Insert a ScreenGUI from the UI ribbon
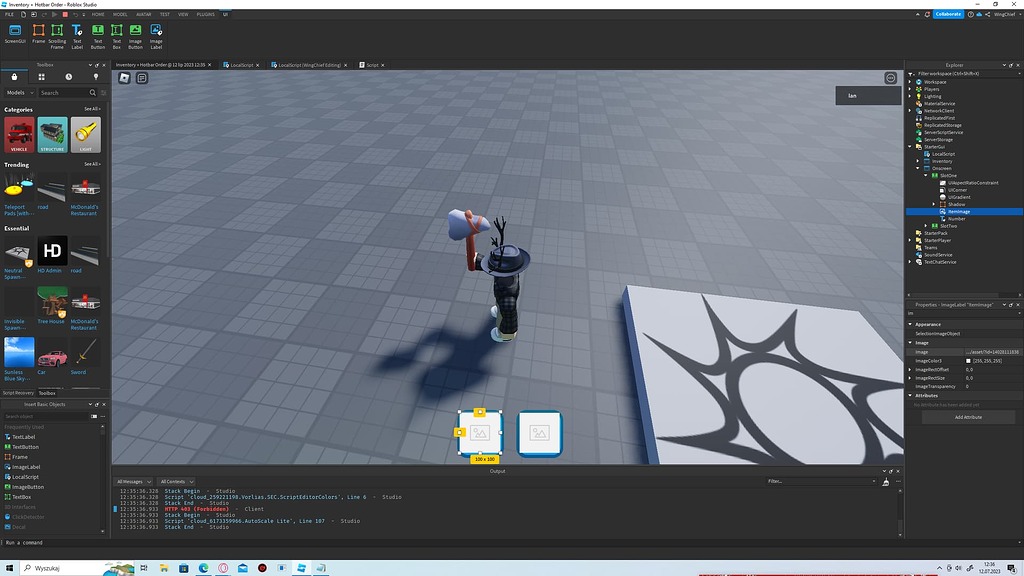The height and width of the screenshot is (576, 1024). [14, 34]
